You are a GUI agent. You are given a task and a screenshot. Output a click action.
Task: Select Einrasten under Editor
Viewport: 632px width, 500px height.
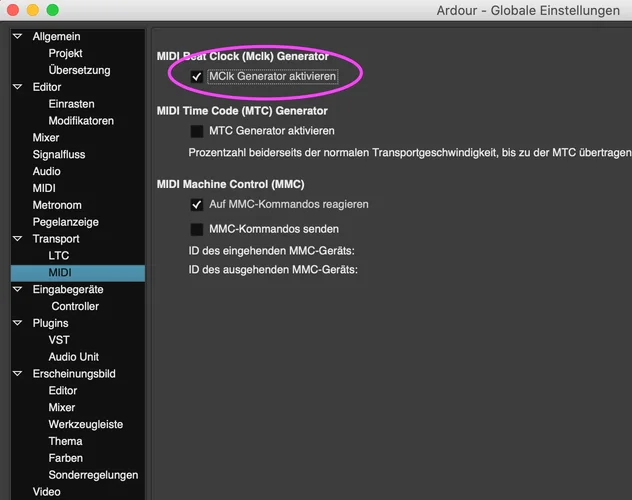tap(71, 104)
